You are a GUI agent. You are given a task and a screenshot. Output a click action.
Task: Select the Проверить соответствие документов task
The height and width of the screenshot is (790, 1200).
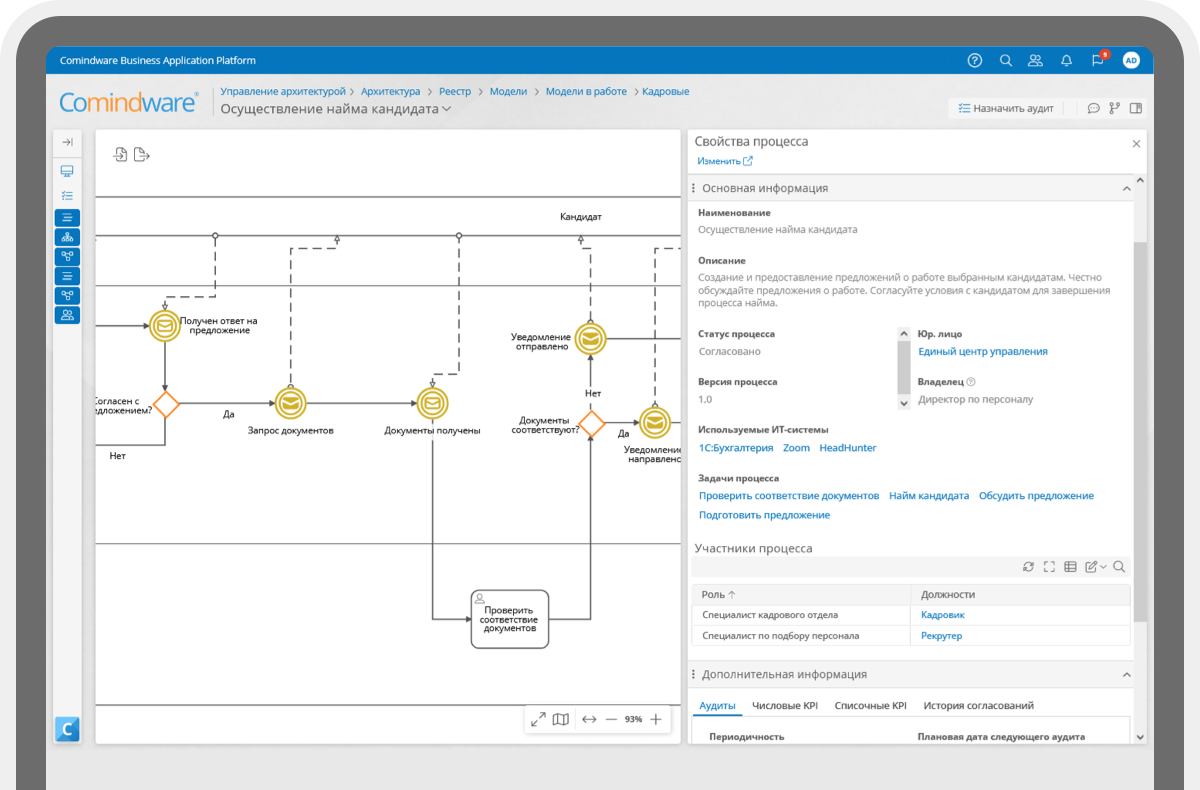point(510,619)
